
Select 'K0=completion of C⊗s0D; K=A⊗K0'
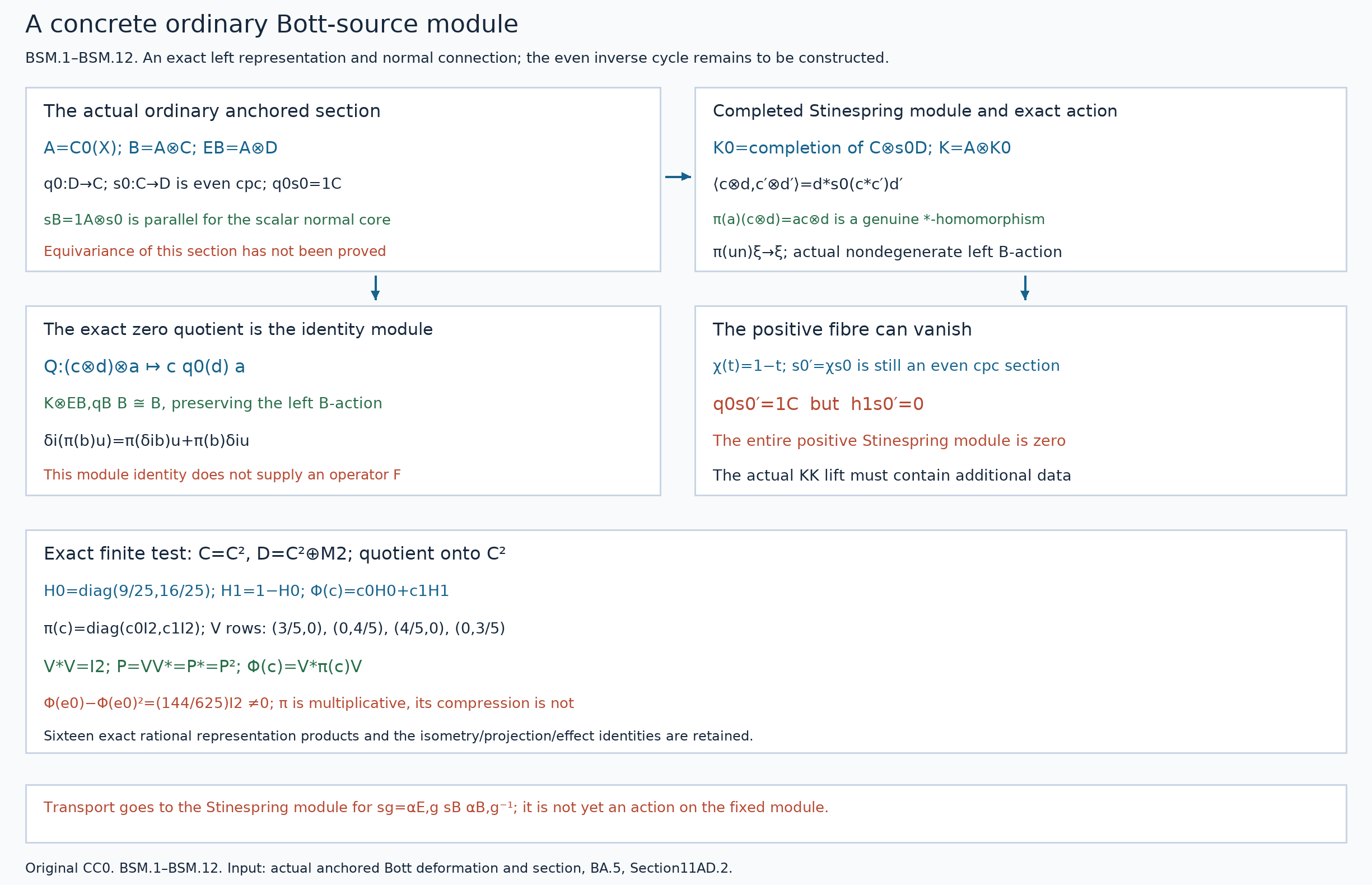point(861,148)
